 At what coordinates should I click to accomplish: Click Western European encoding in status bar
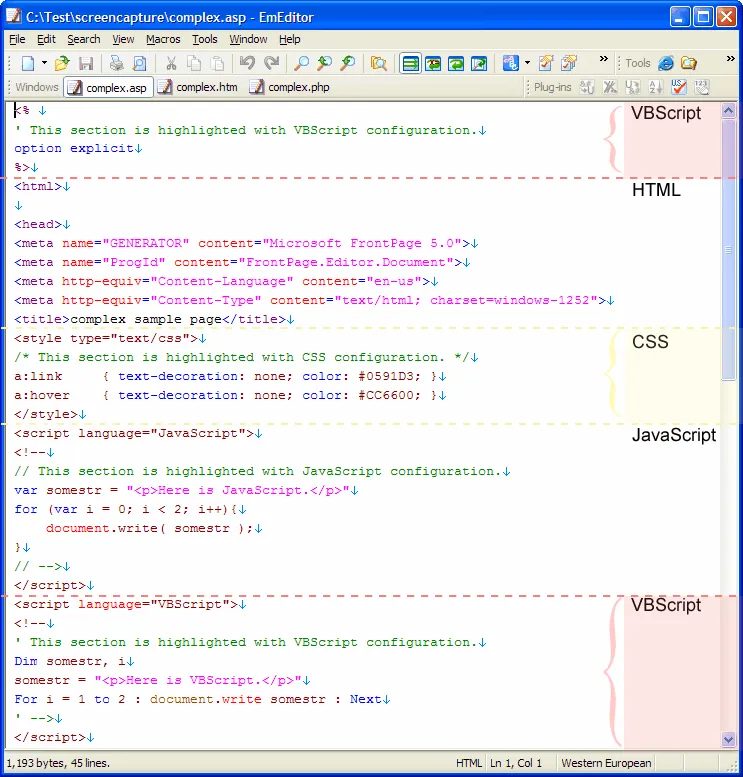[606, 763]
